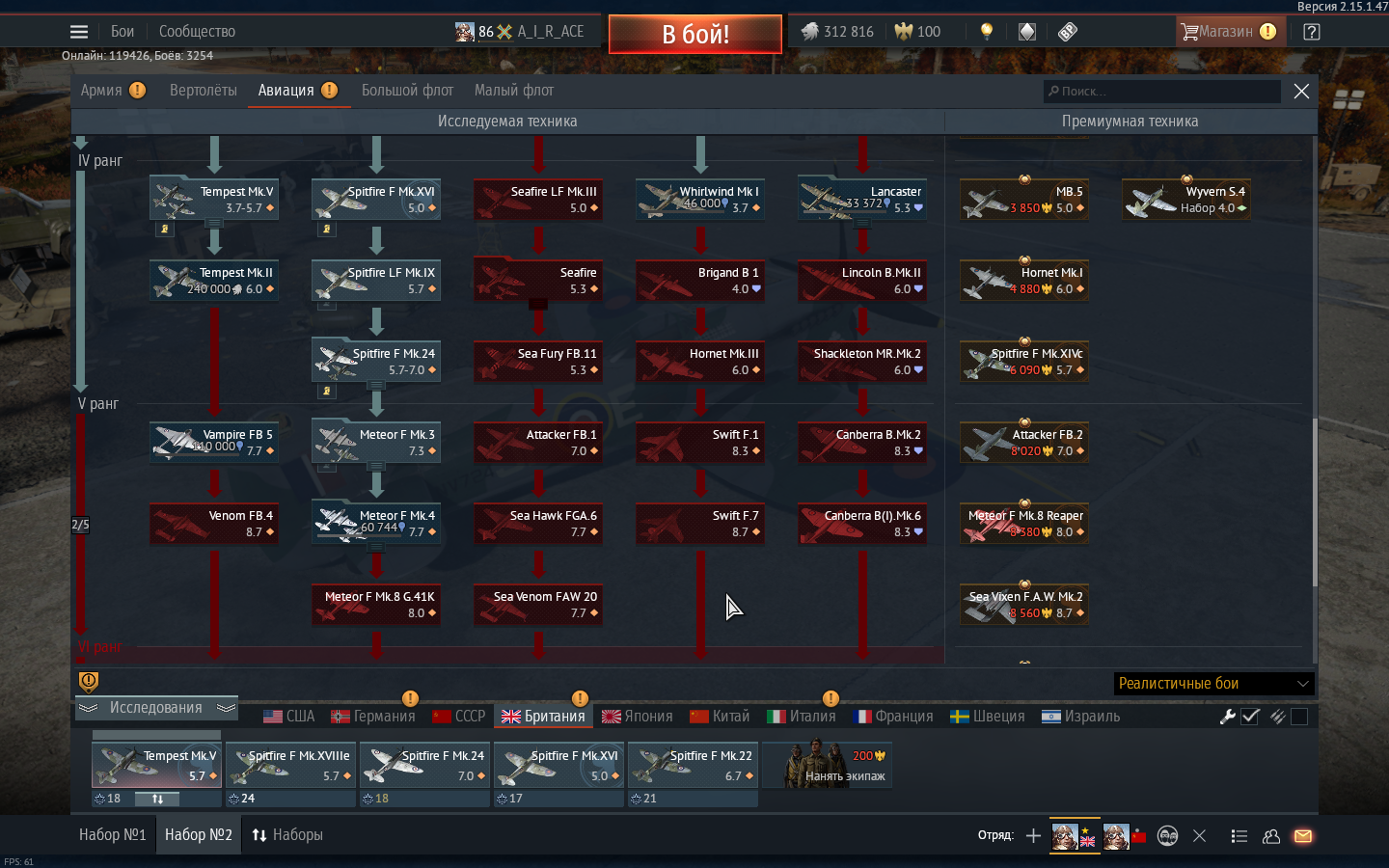
Task: Open the contacts/friends icon
Action: [x=1271, y=836]
